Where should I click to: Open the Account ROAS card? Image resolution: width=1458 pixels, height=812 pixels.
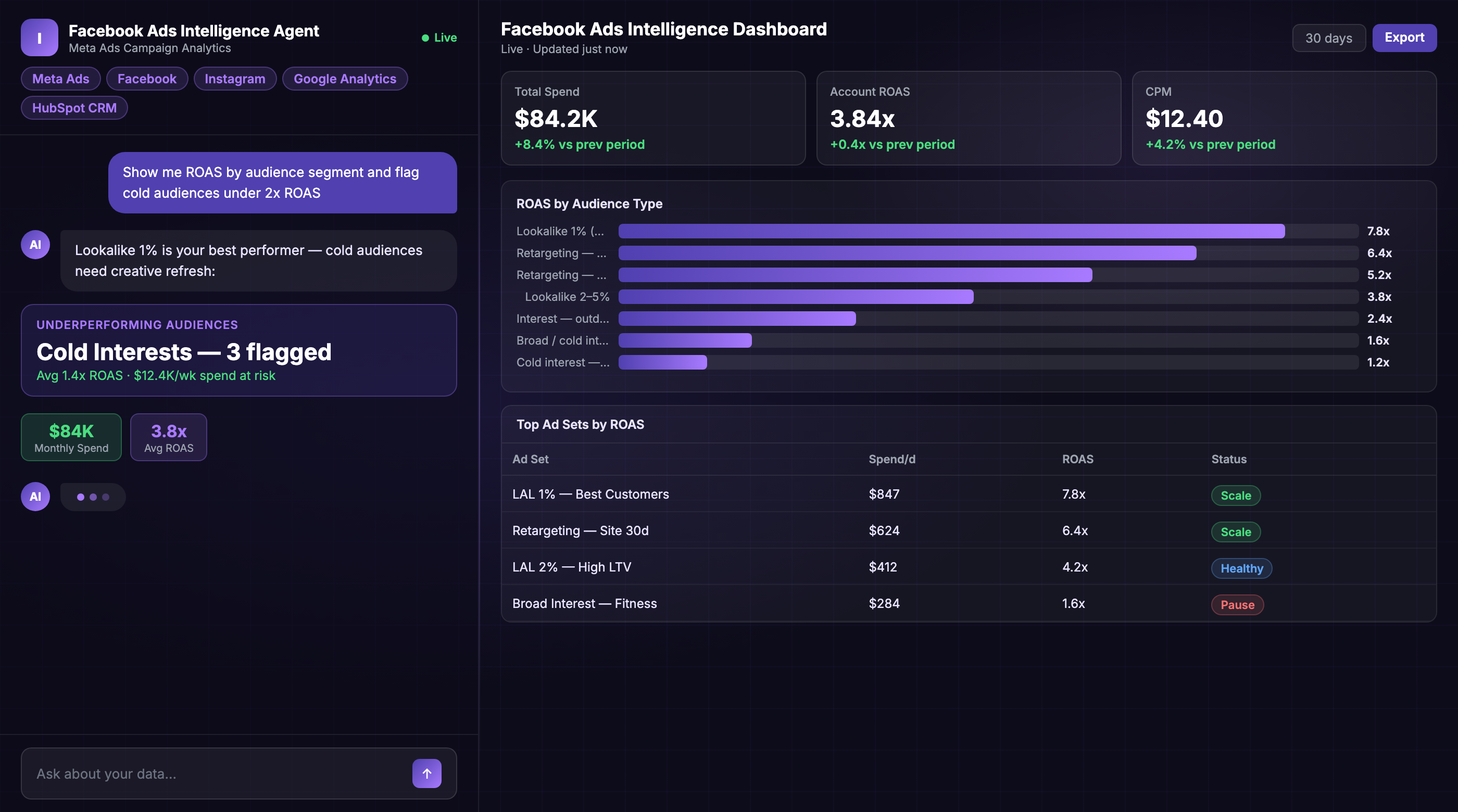(x=969, y=118)
